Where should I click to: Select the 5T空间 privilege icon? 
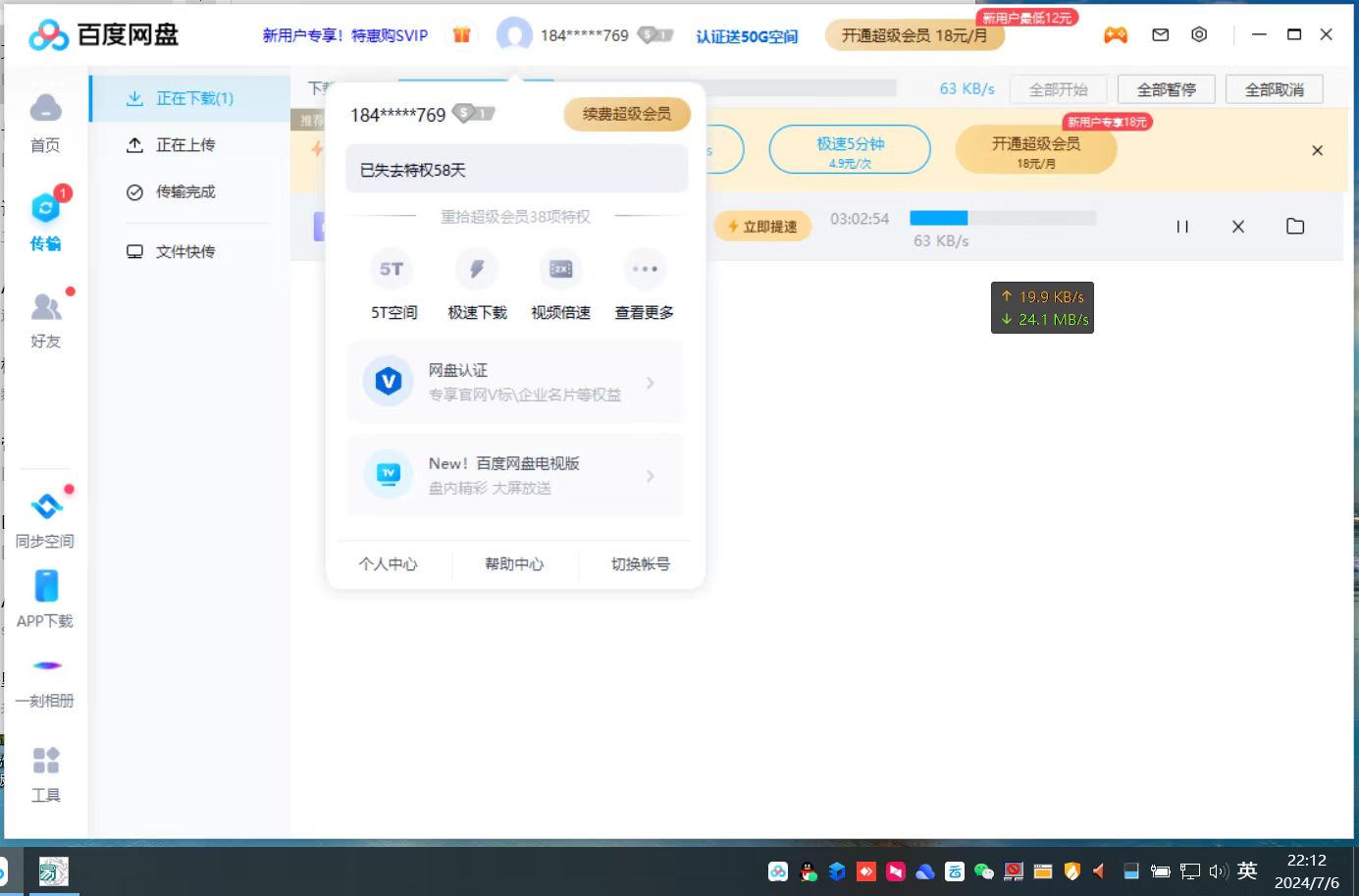(393, 286)
